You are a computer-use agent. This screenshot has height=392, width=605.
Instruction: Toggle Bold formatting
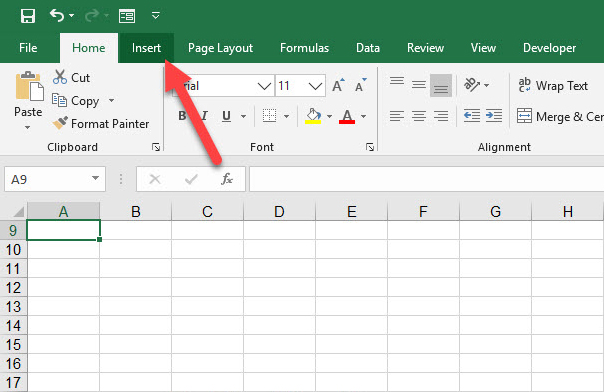coord(182,116)
